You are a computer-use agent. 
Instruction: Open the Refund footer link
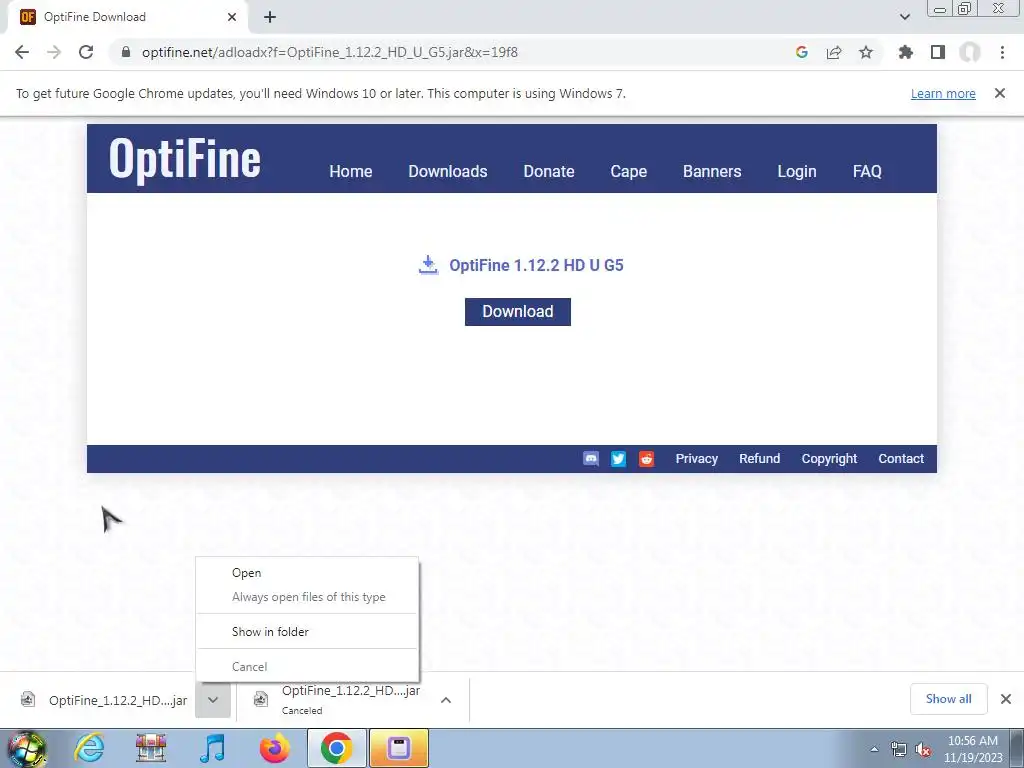(x=760, y=458)
